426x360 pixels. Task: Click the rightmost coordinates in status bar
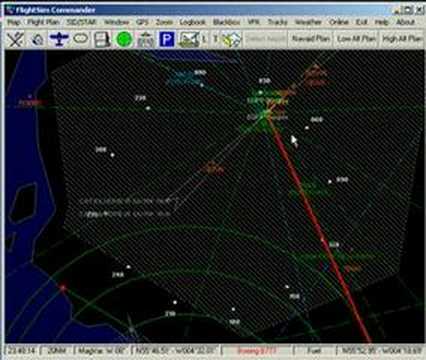[x=382, y=351]
